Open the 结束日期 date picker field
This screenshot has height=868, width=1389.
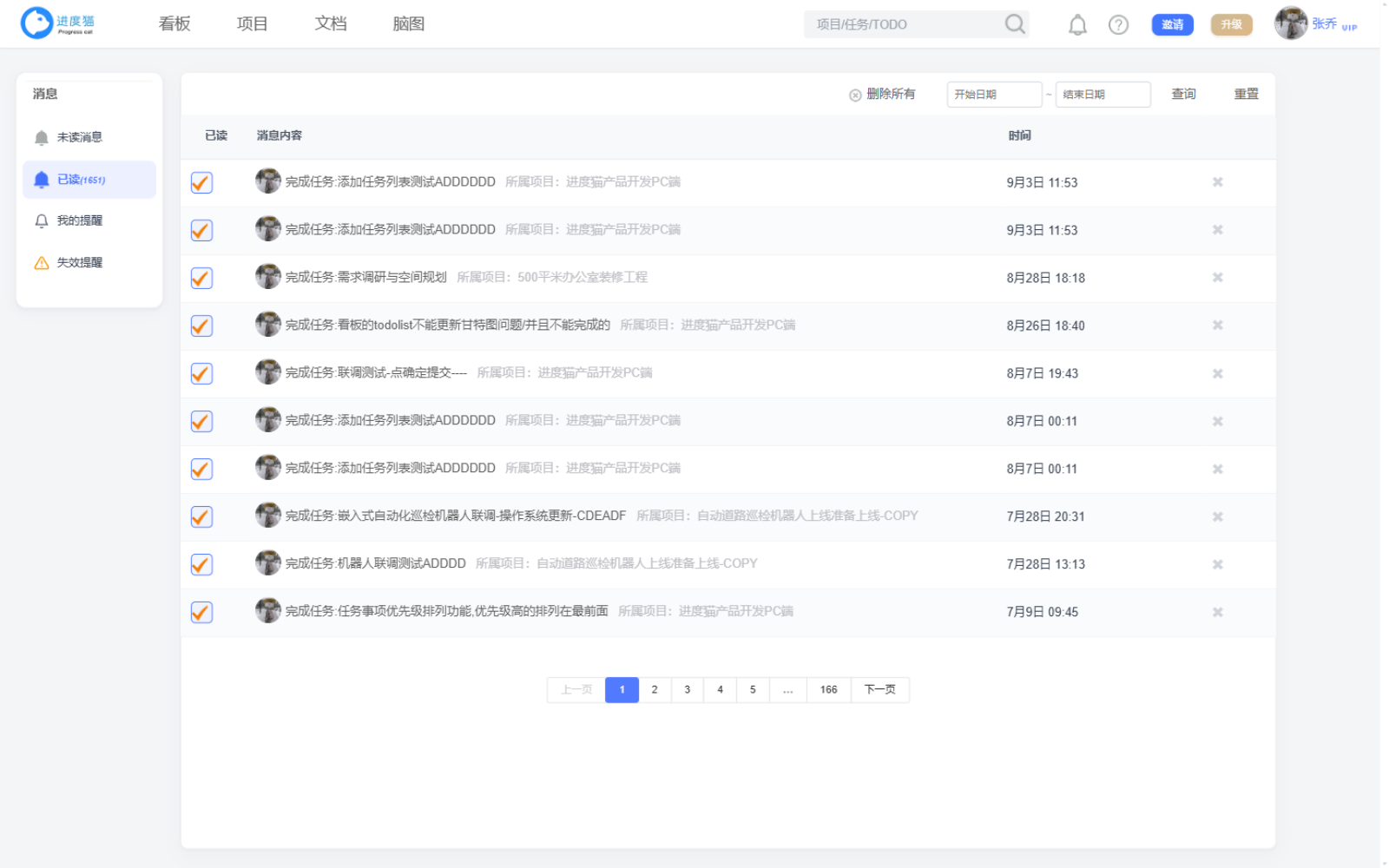(1103, 94)
